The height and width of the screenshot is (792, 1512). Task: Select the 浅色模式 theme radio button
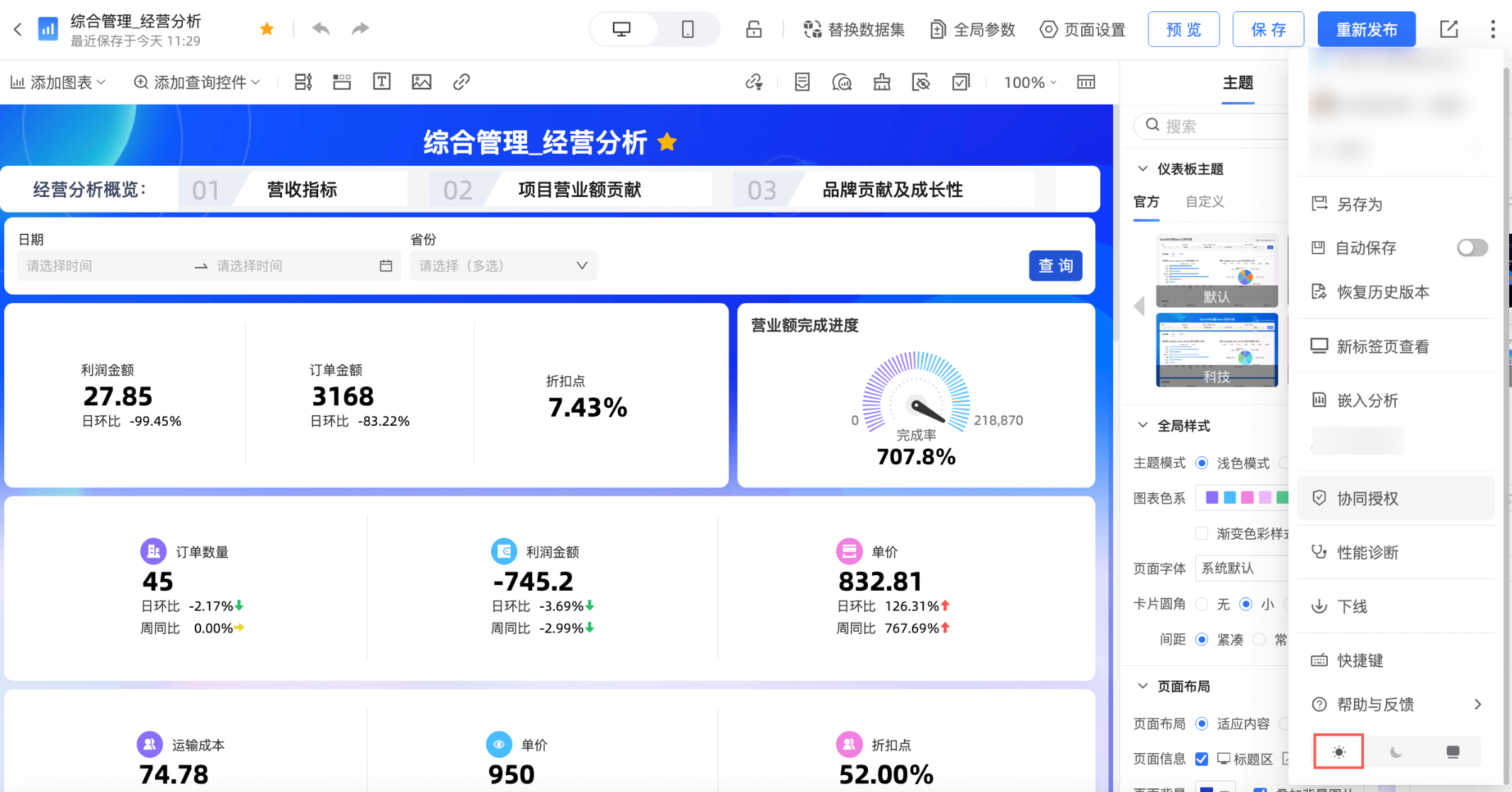point(1202,463)
